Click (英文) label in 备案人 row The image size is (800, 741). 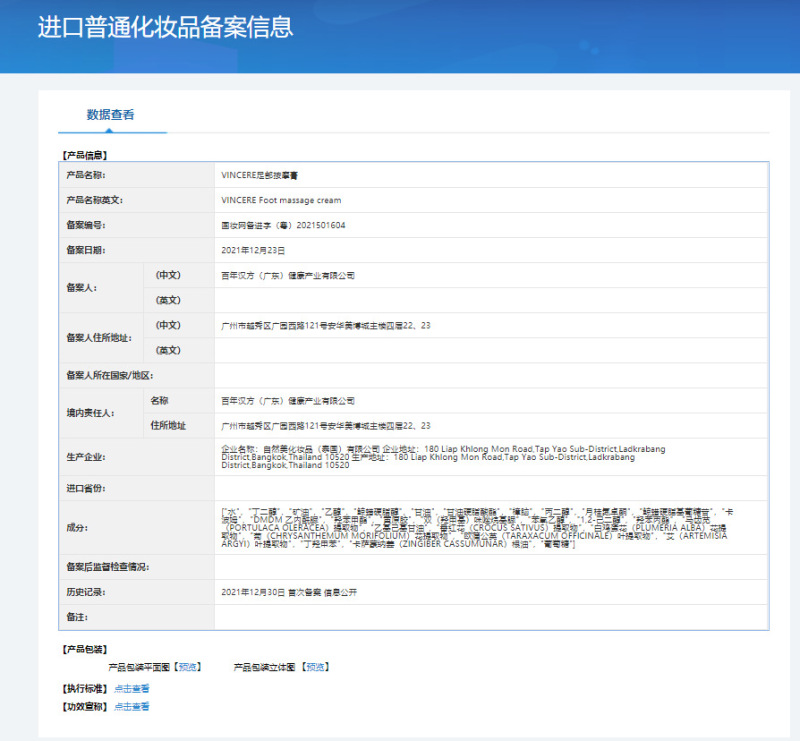[x=168, y=300]
